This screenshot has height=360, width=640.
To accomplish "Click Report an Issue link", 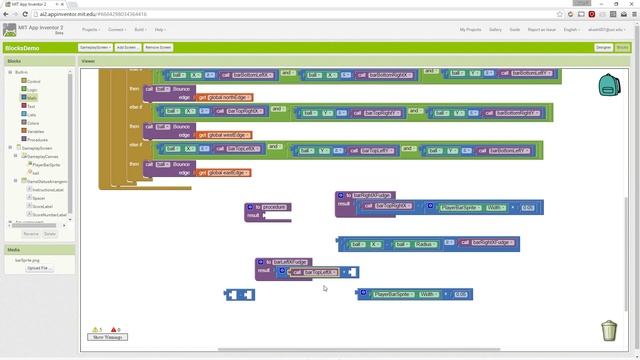I will tap(542, 30).
